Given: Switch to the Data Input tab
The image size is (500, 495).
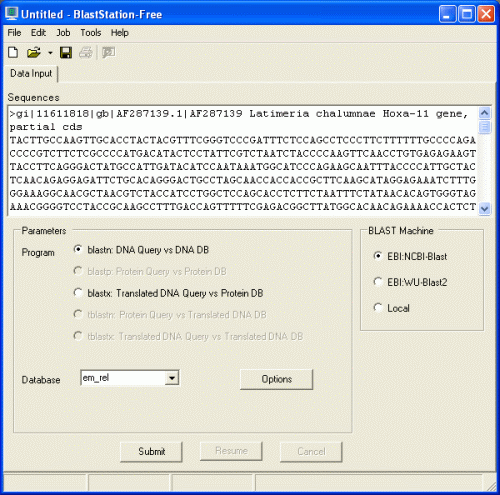Looking at the screenshot, I should click(31, 73).
